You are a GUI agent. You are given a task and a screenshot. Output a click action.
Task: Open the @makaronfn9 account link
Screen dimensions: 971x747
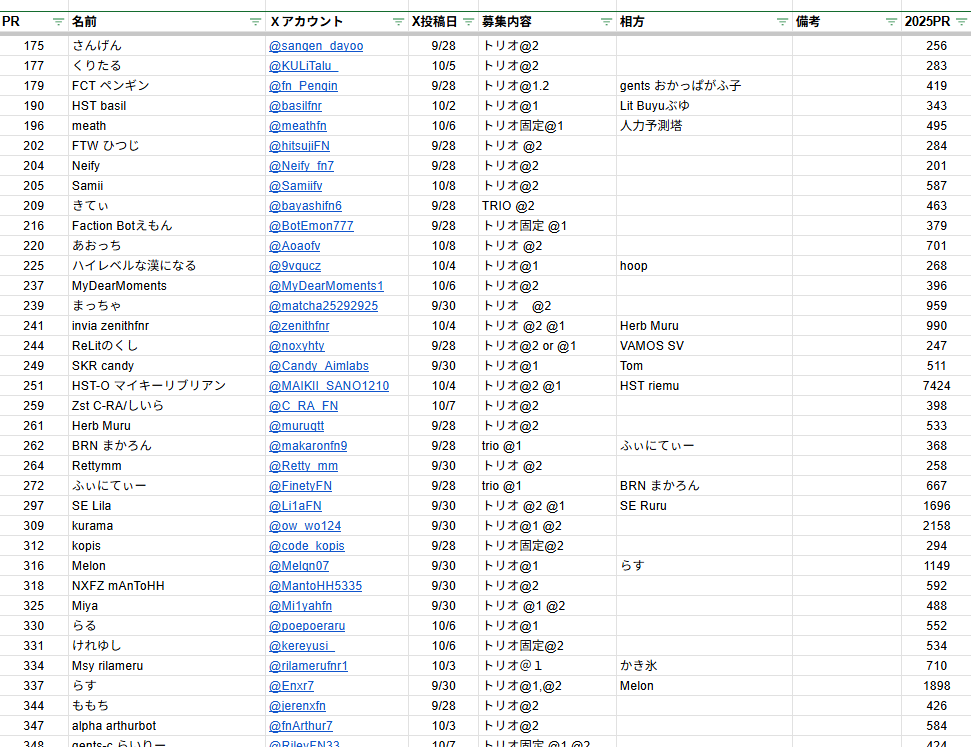click(x=308, y=446)
